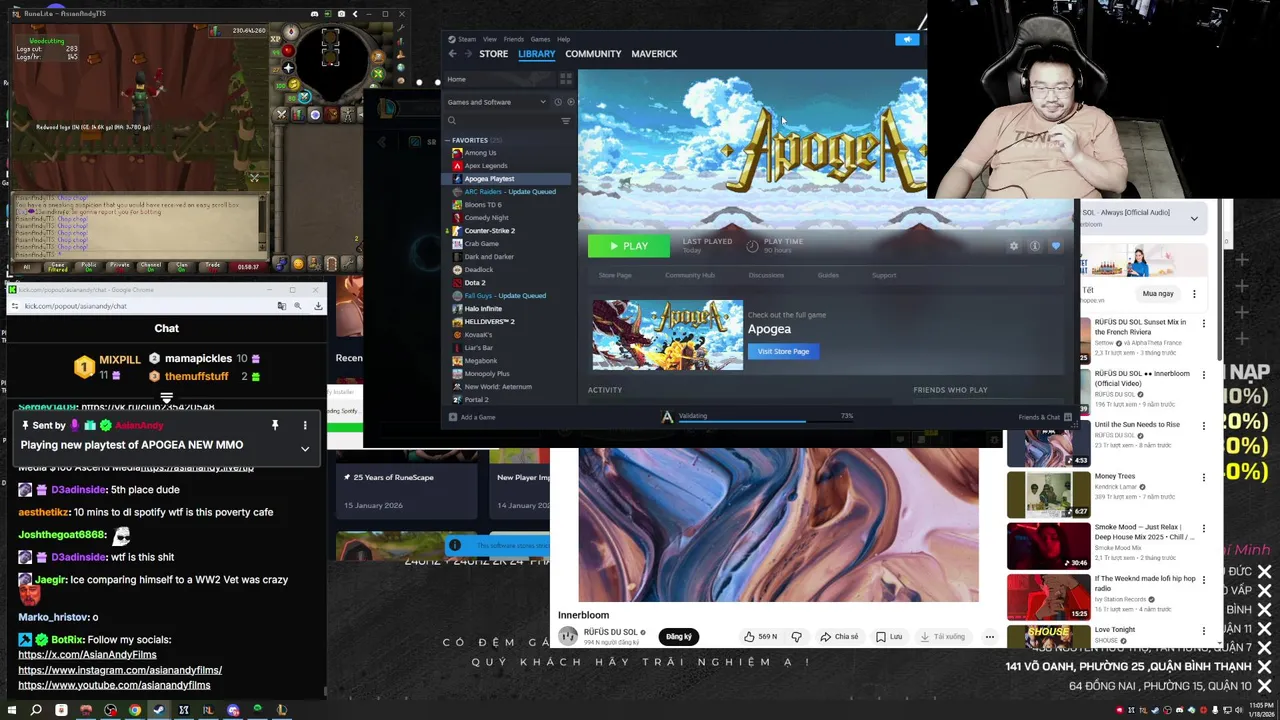This screenshot has height=720, width=1280.
Task: Switch Steam library to grid view icon
Action: pos(566,79)
